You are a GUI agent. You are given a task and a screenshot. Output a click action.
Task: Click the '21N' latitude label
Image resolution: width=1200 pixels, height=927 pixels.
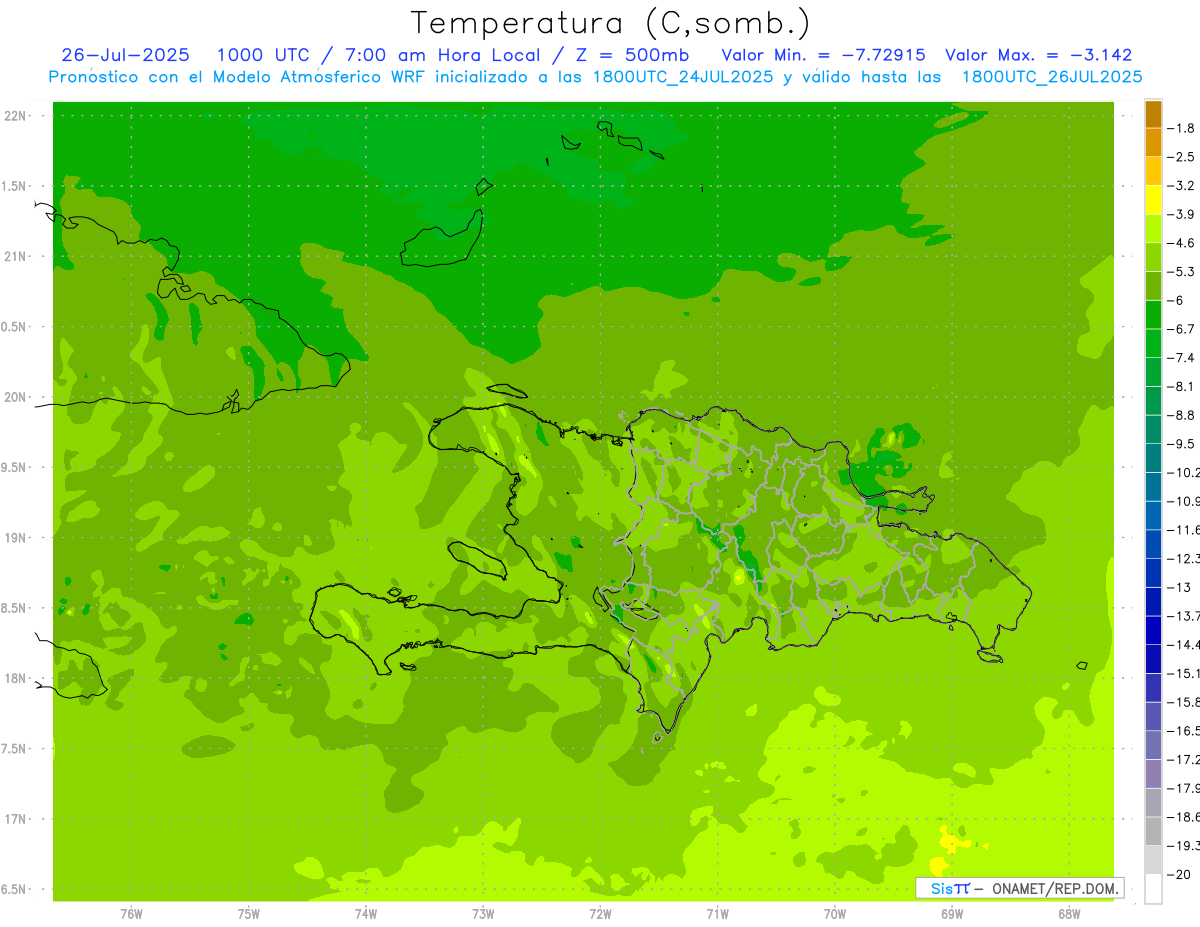pyautogui.click(x=17, y=257)
